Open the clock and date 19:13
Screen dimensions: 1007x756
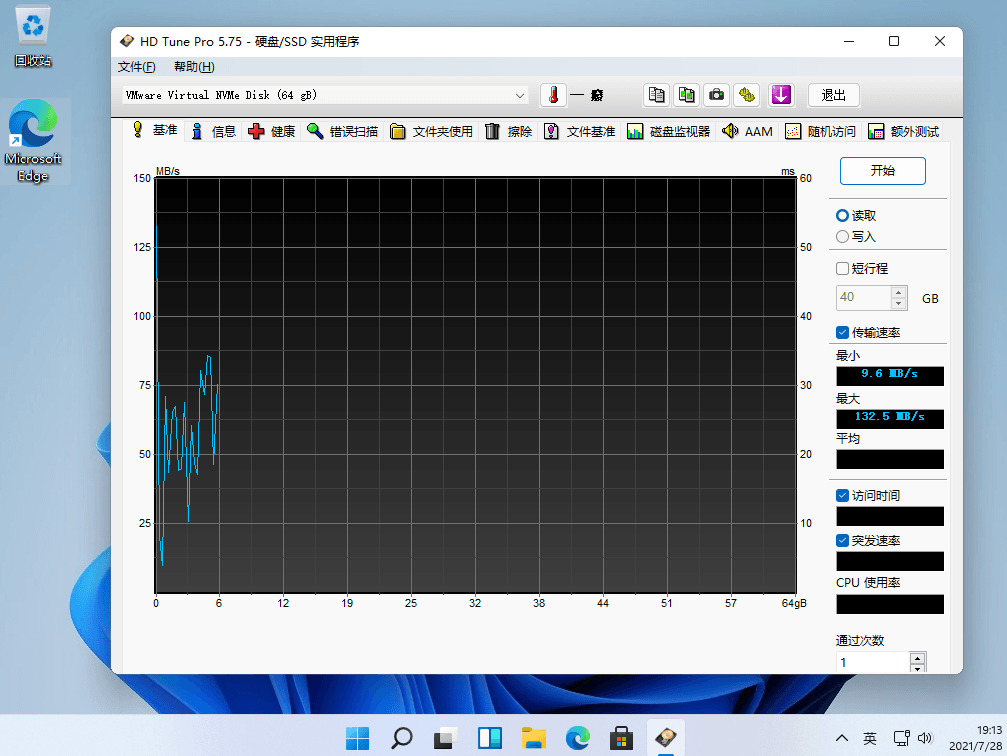click(976, 738)
